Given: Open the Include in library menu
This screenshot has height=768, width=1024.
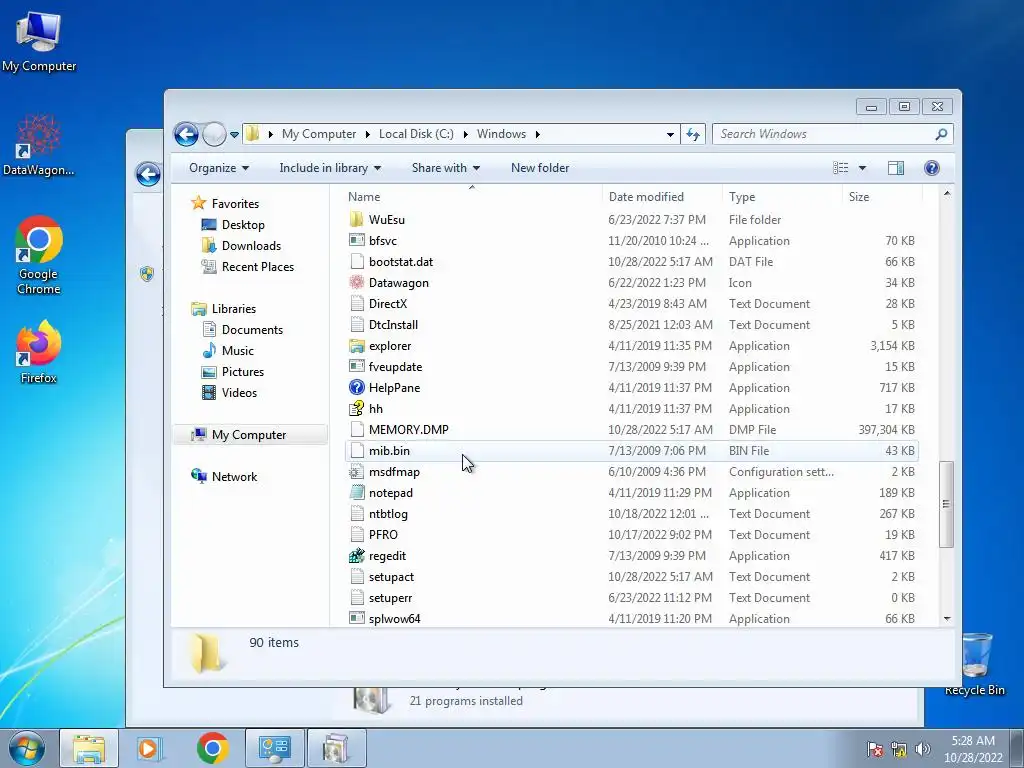Looking at the screenshot, I should pyautogui.click(x=330, y=168).
